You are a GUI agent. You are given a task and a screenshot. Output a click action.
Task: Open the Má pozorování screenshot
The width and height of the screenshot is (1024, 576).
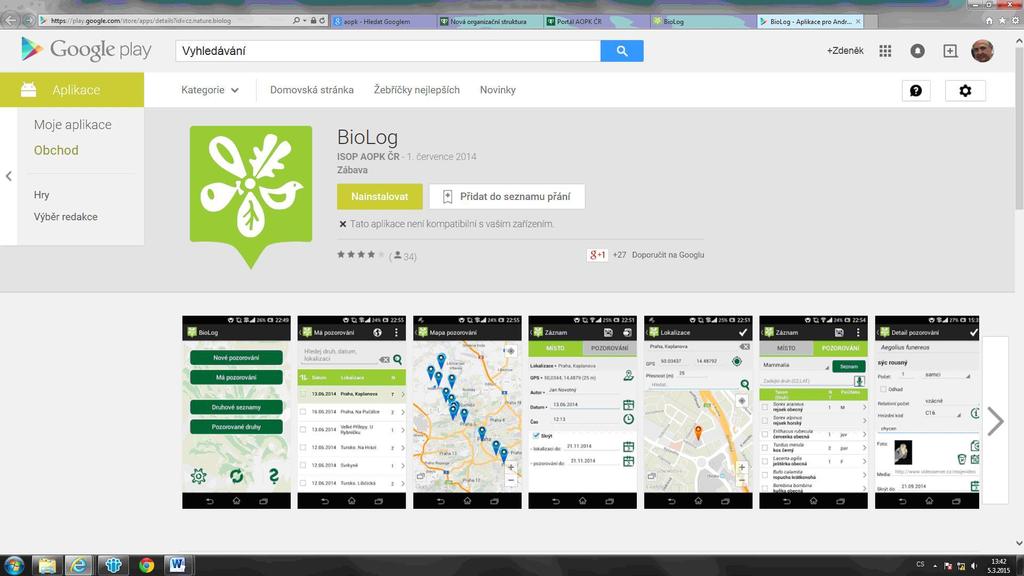click(x=351, y=412)
